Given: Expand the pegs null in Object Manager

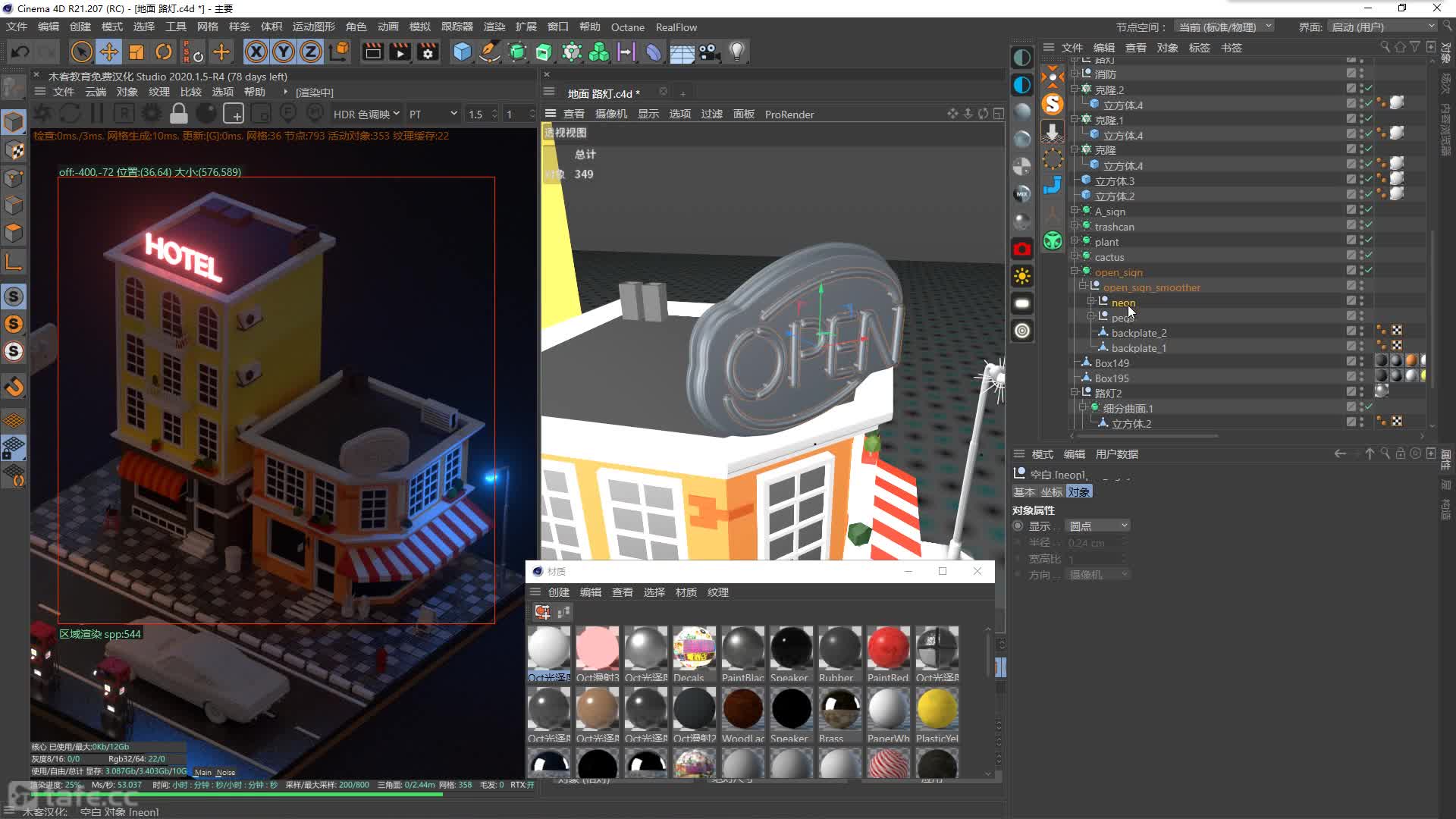Looking at the screenshot, I should [x=1091, y=317].
